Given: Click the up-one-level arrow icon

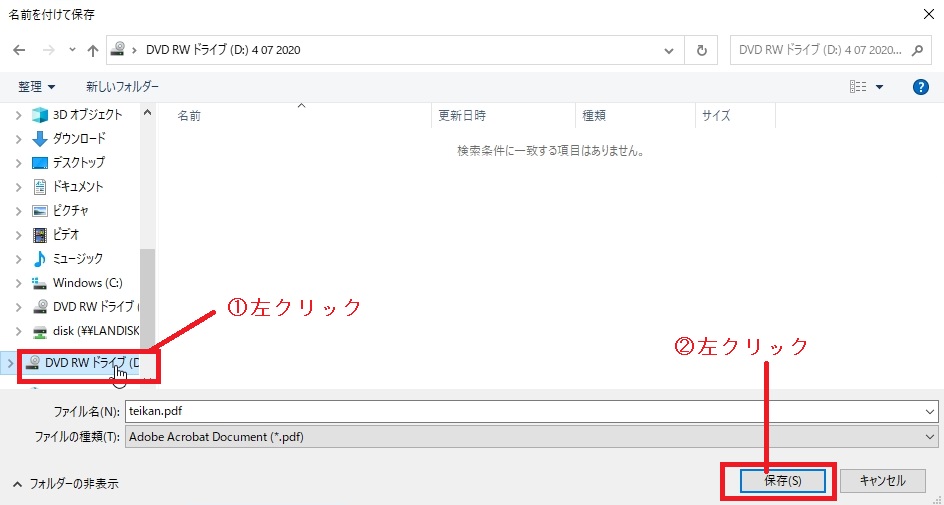Looking at the screenshot, I should (x=93, y=50).
